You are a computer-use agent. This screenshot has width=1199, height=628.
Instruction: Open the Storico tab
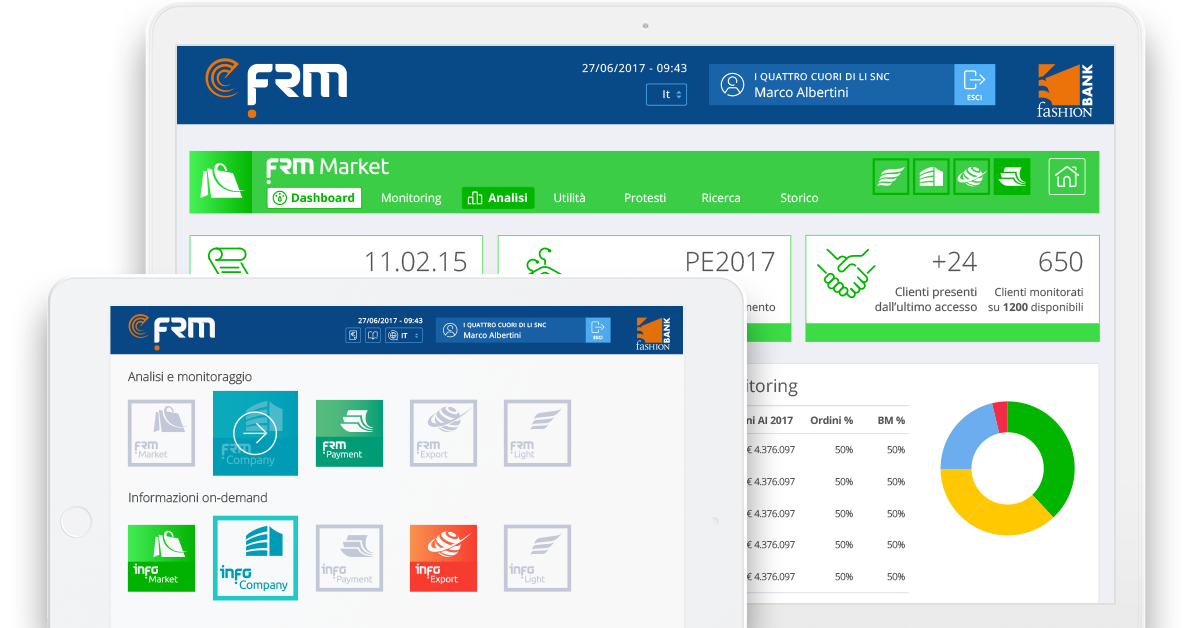click(x=799, y=198)
